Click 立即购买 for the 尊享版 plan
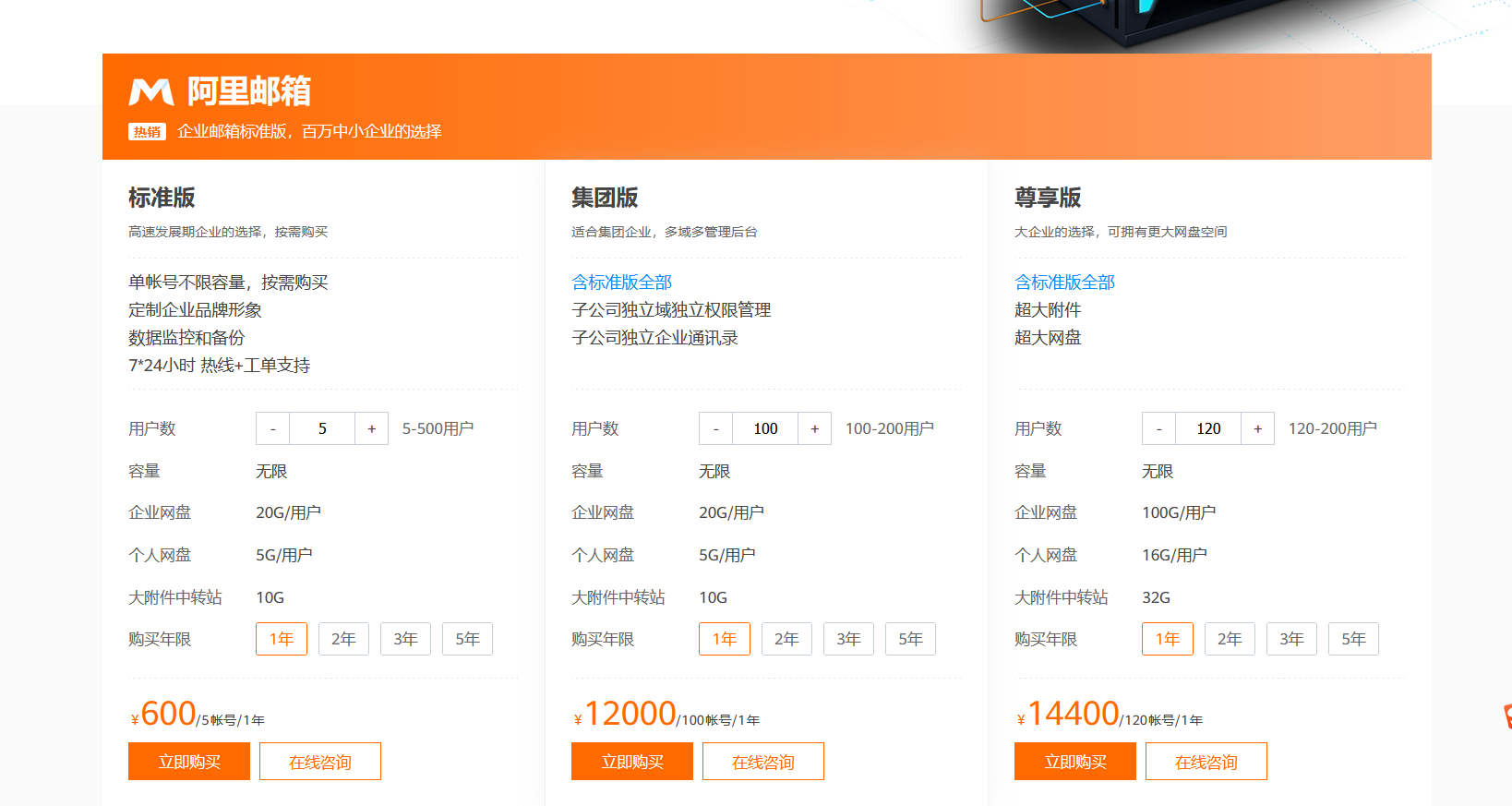The height and width of the screenshot is (806, 1512). [1075, 762]
